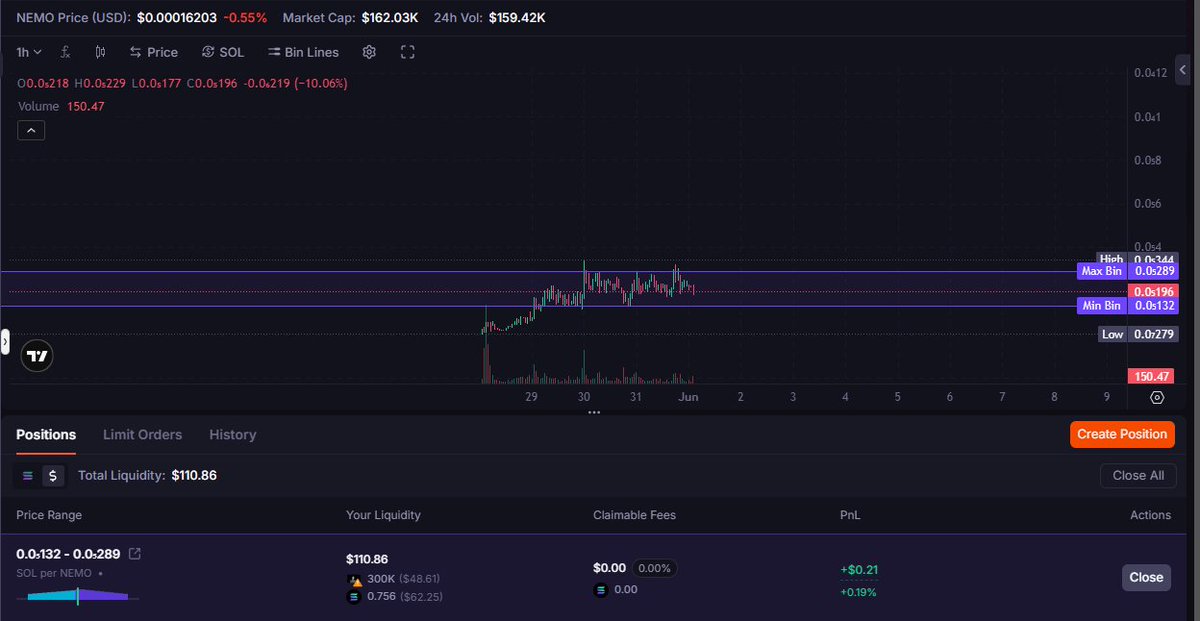Screen dimensions: 1200x621
Task: Collapse the right side panel chevron
Action: pyautogui.click(x=1184, y=69)
